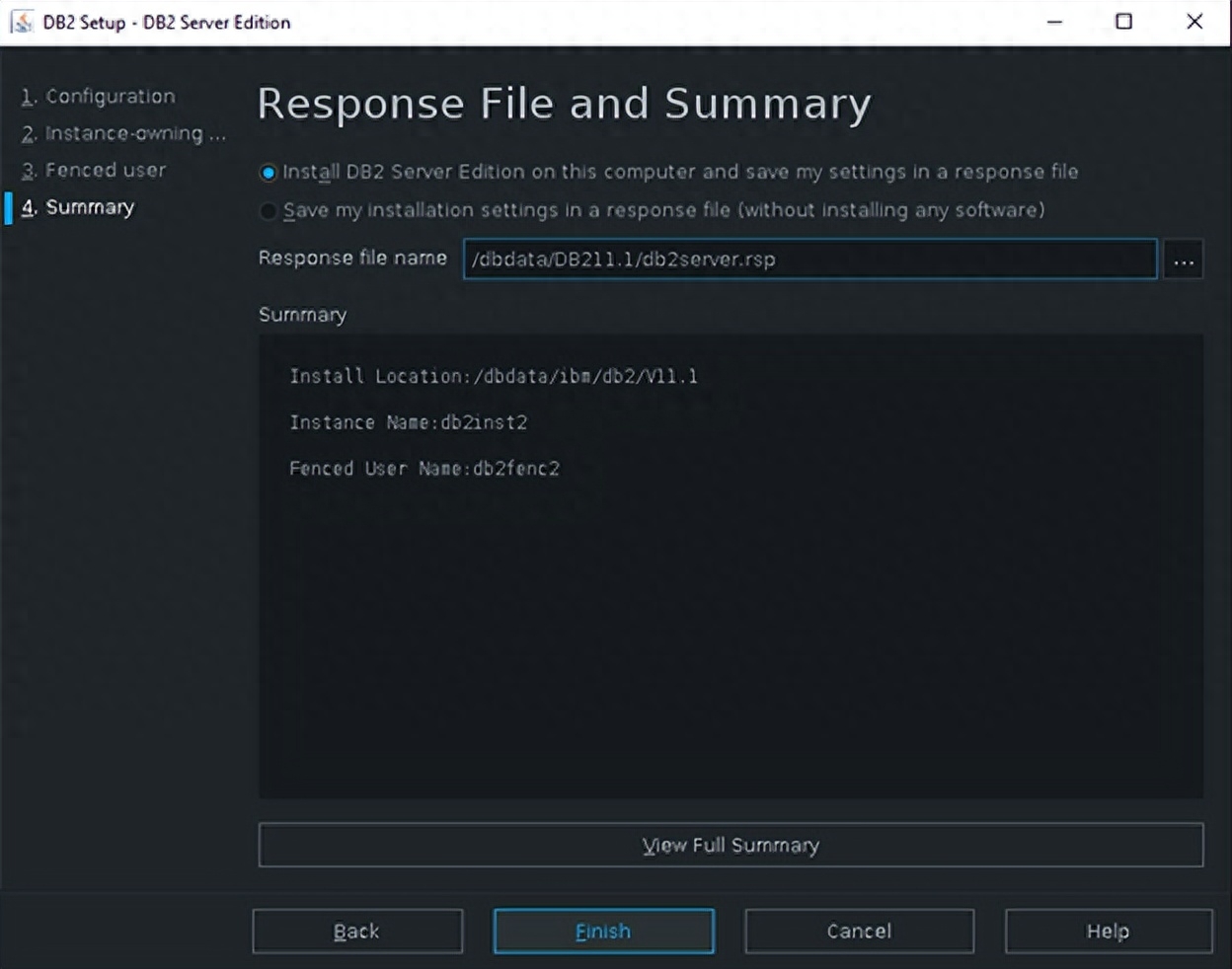Click the Response file name input field
Screen dimensions: 1232x969
pyautogui.click(x=809, y=260)
